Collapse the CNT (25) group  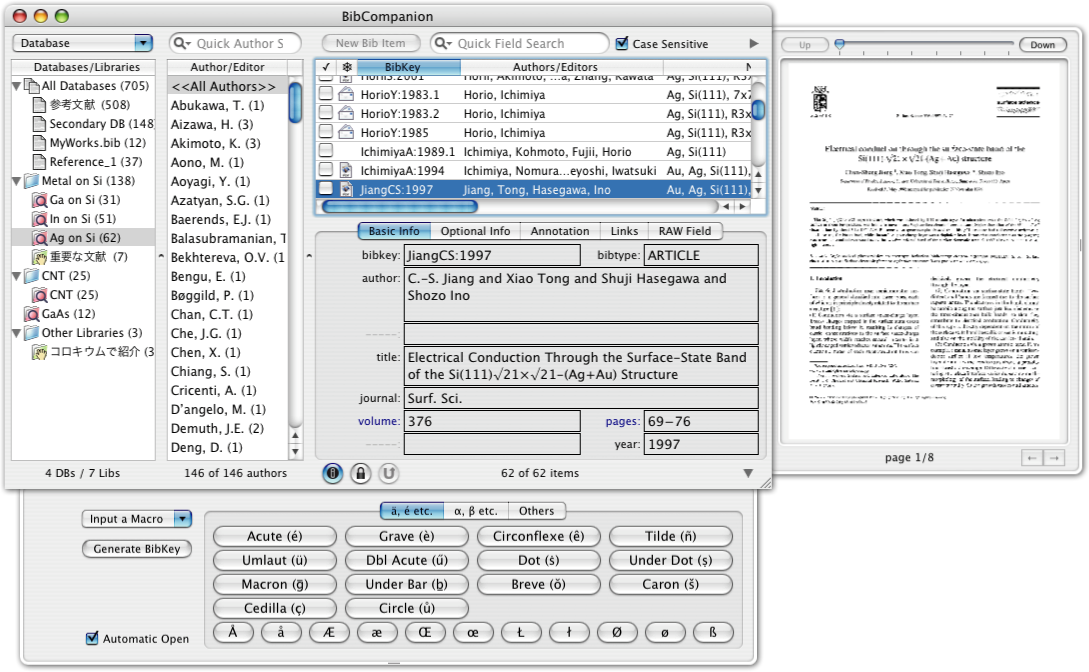(17, 276)
